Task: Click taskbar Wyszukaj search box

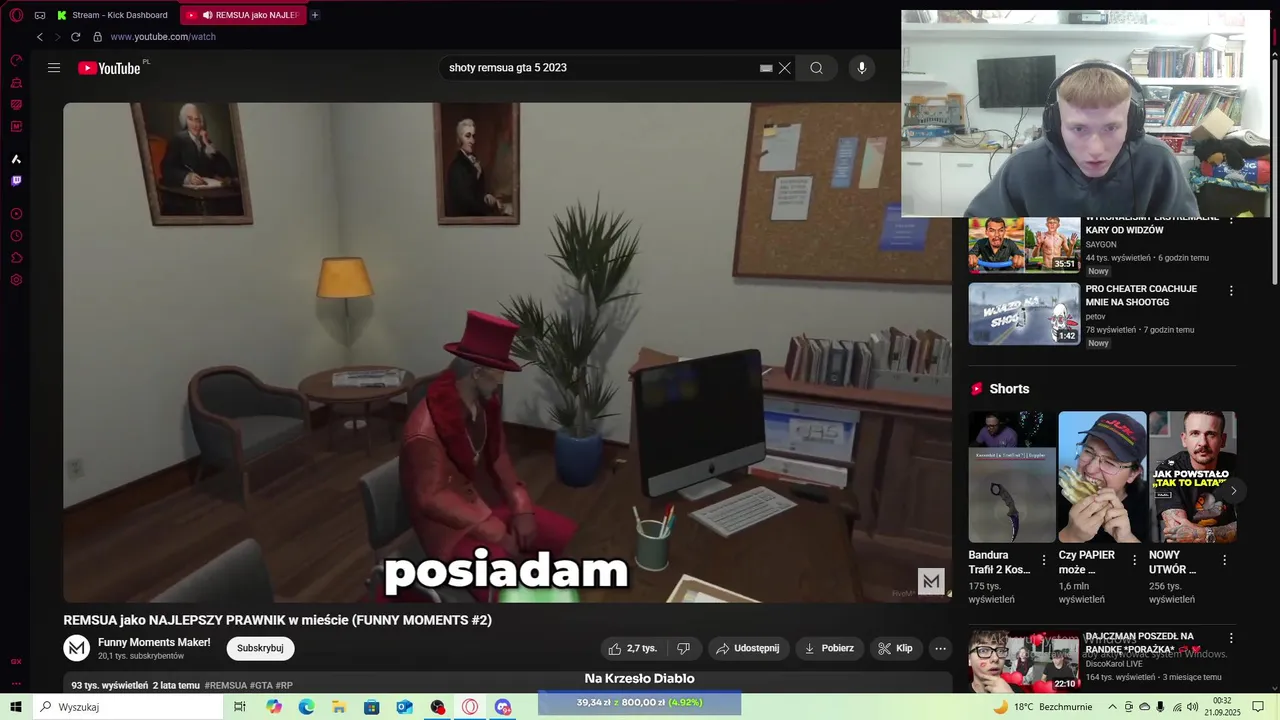Action: point(128,707)
